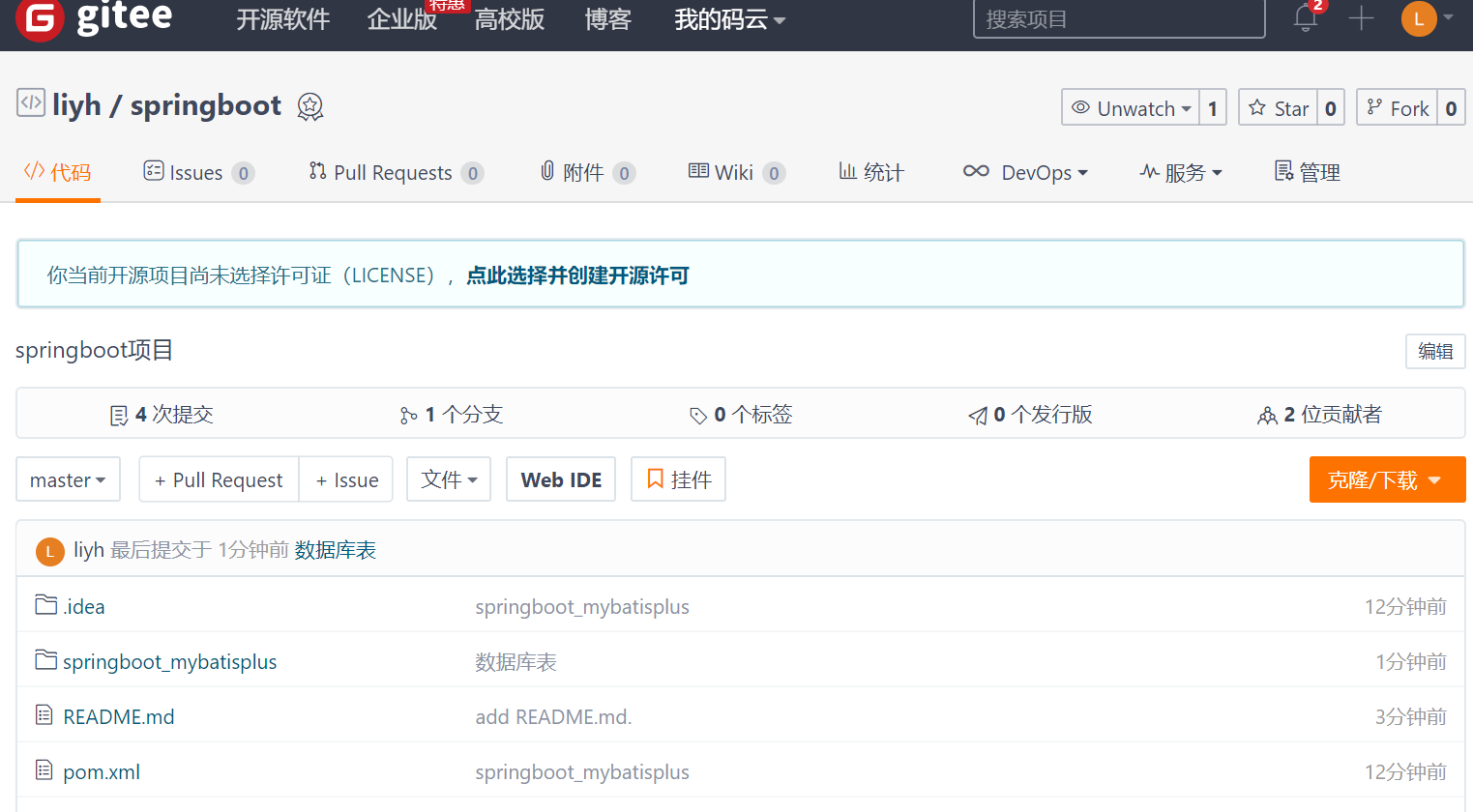Click the plus create-new icon in header
The image size is (1473, 812).
pos(1361,17)
